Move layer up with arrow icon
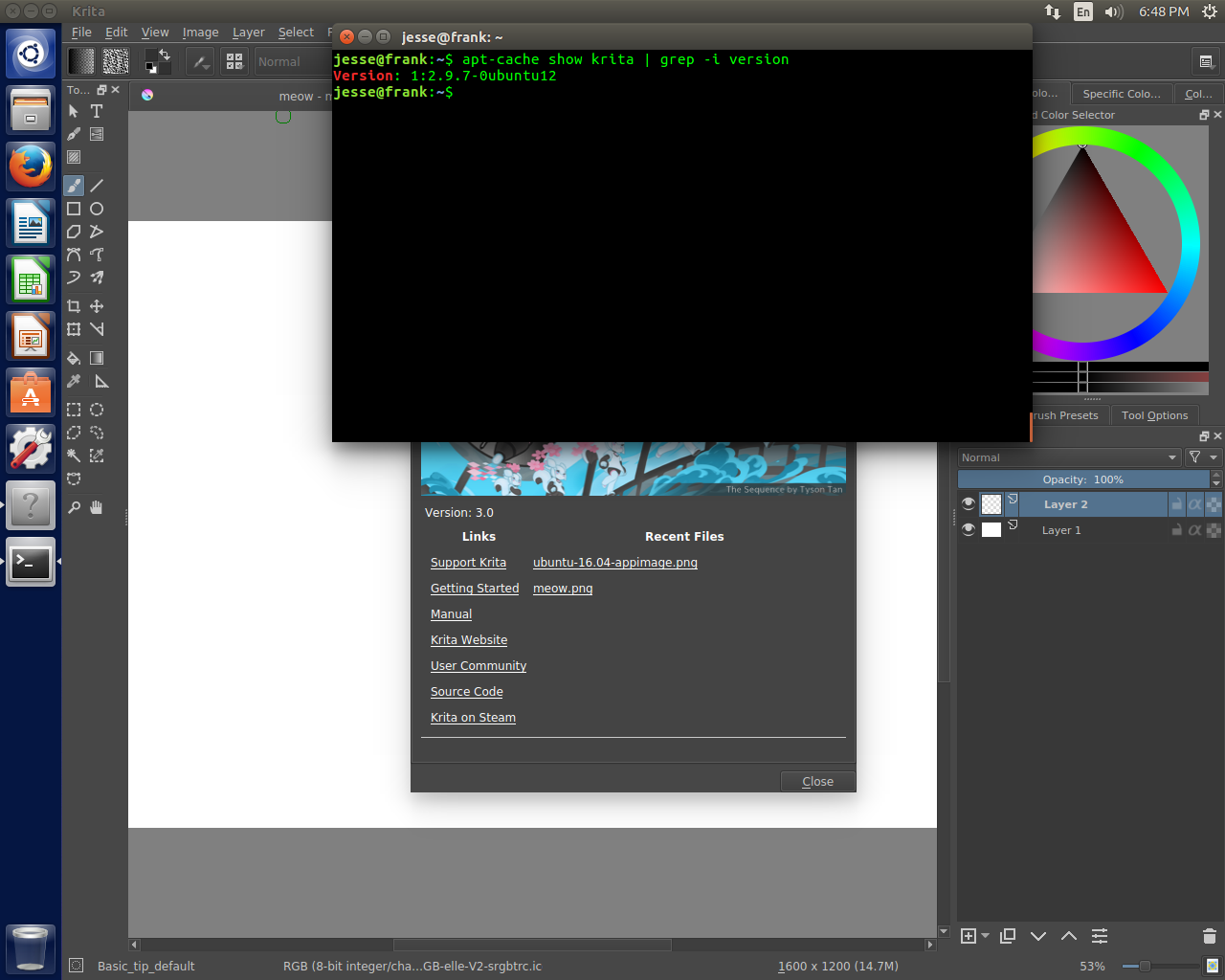The width and height of the screenshot is (1225, 980). coord(1069,936)
